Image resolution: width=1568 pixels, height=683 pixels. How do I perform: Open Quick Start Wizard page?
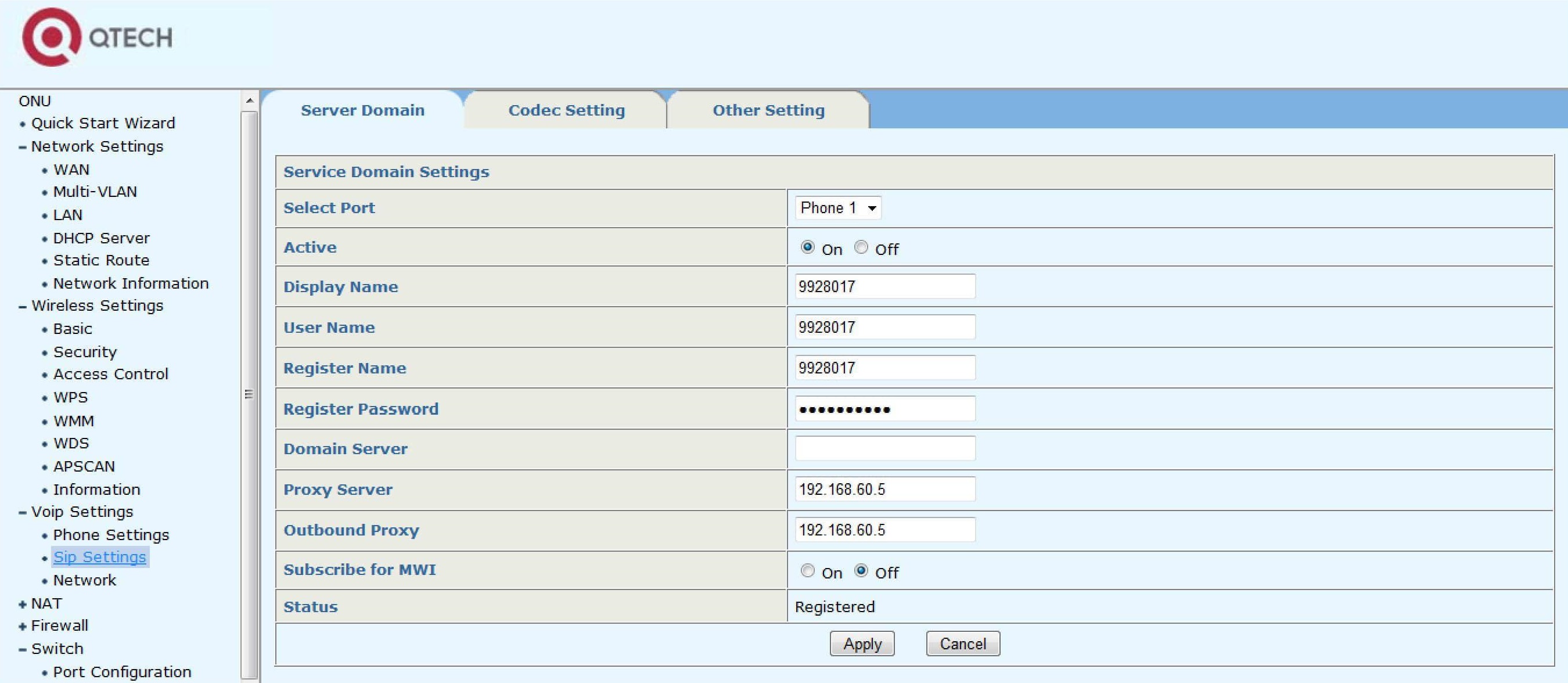(103, 124)
